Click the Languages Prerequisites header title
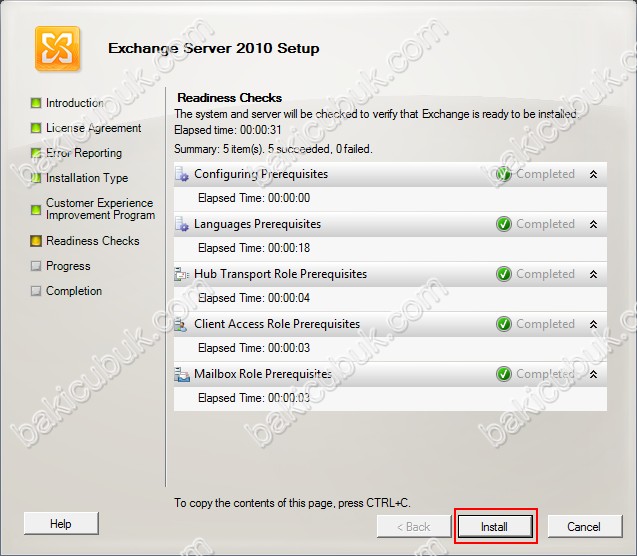The height and width of the screenshot is (556, 637). click(x=258, y=224)
